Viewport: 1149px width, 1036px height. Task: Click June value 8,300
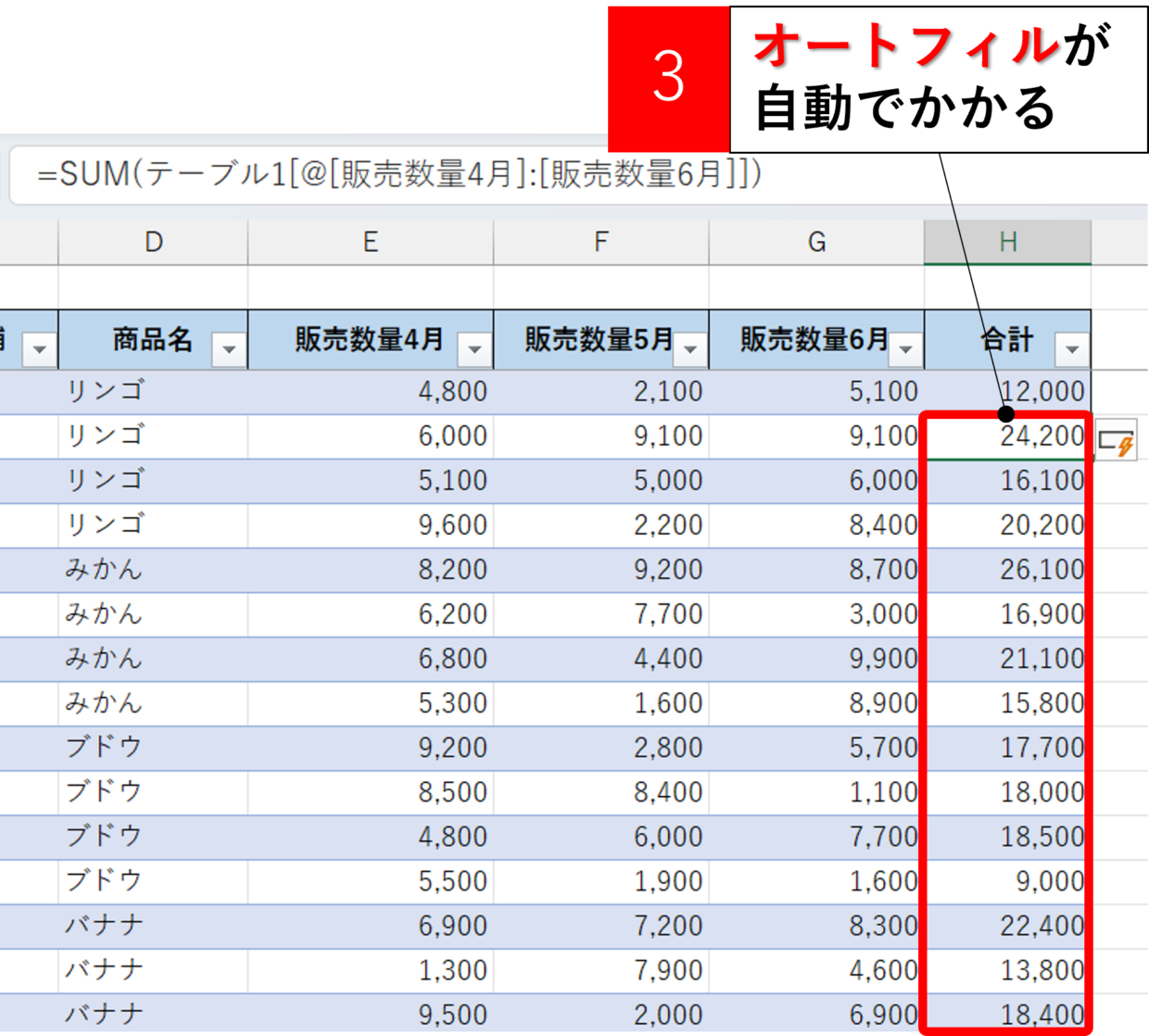816,926
